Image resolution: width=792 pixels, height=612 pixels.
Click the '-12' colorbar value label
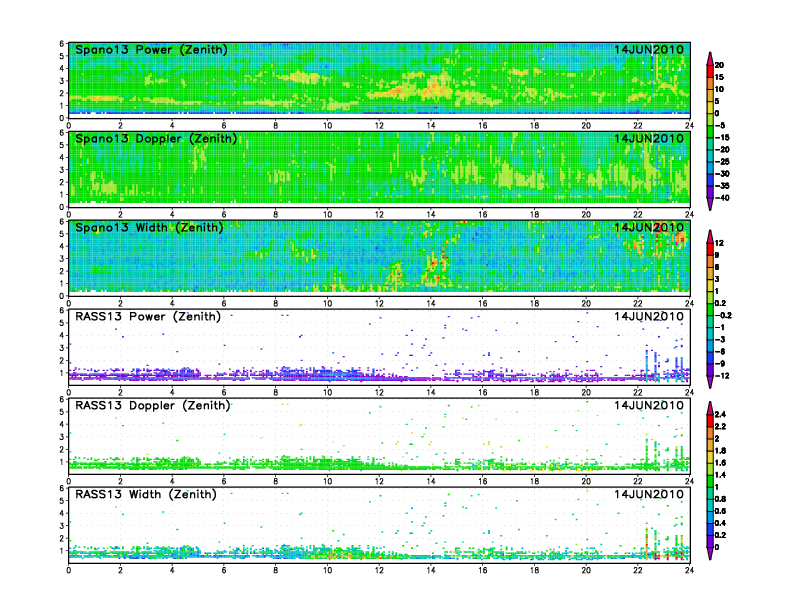722,376
